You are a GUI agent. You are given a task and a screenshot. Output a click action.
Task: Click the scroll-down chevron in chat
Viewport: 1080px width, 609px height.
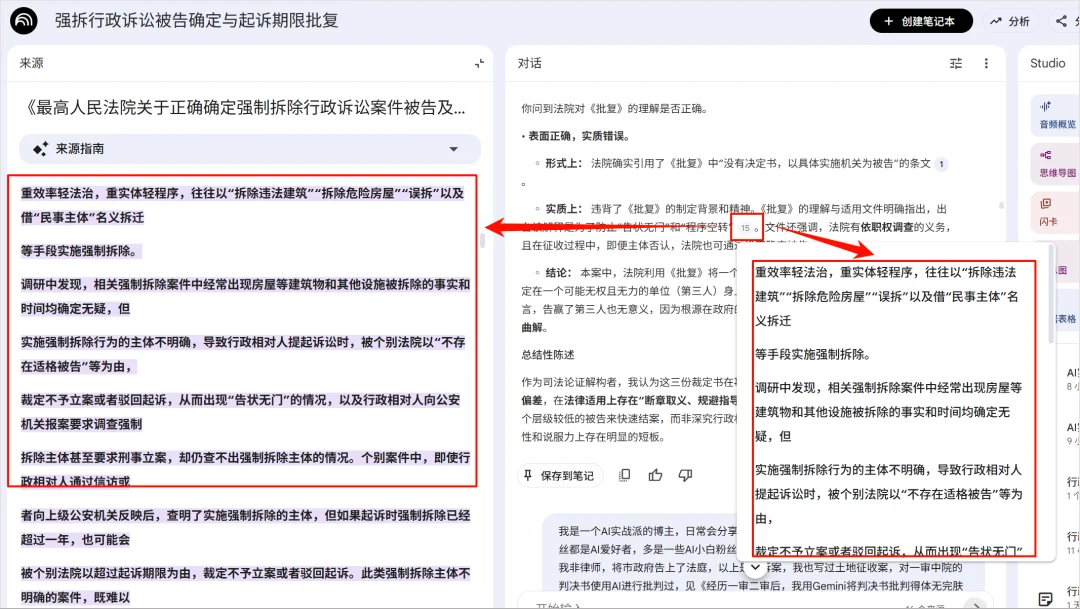(755, 565)
